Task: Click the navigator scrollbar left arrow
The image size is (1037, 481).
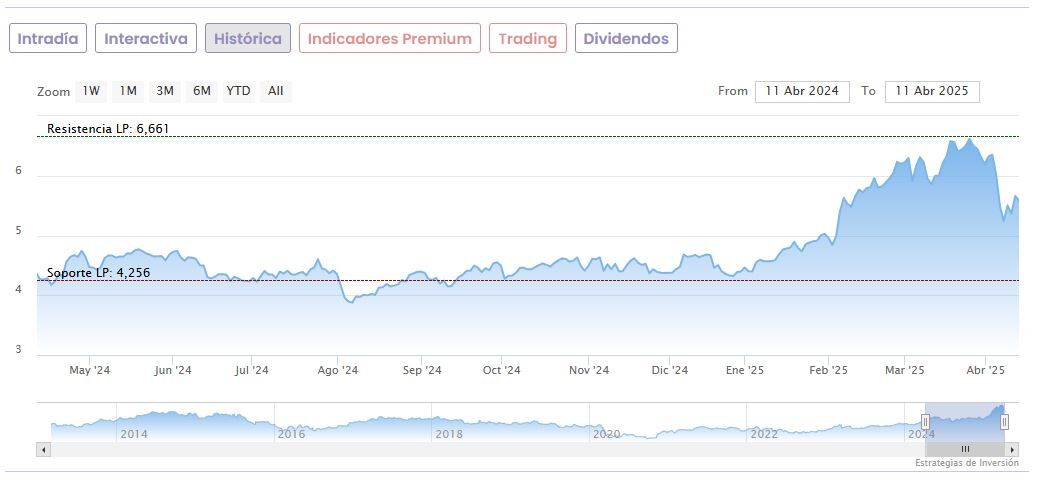Action: coord(43,449)
